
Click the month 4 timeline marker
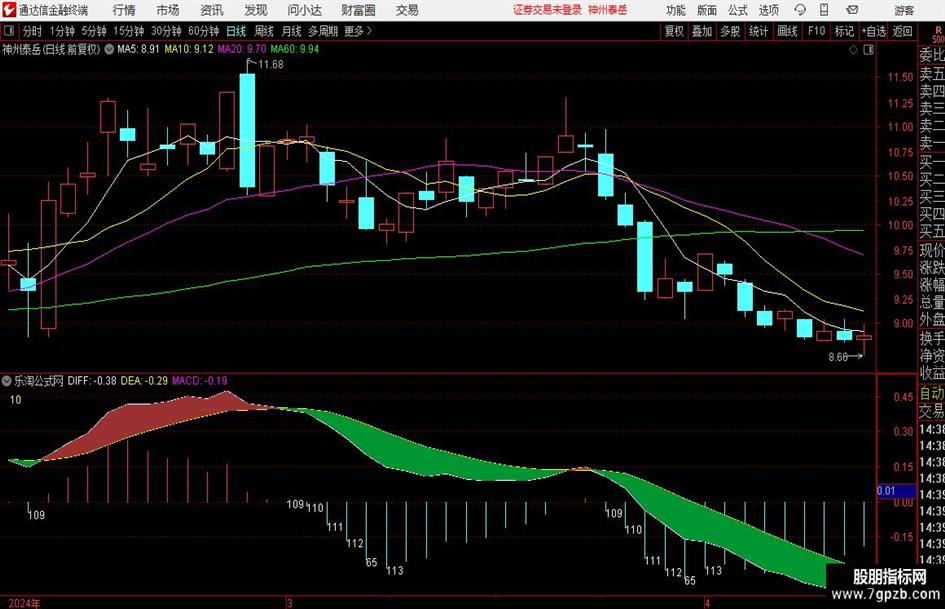click(x=708, y=603)
